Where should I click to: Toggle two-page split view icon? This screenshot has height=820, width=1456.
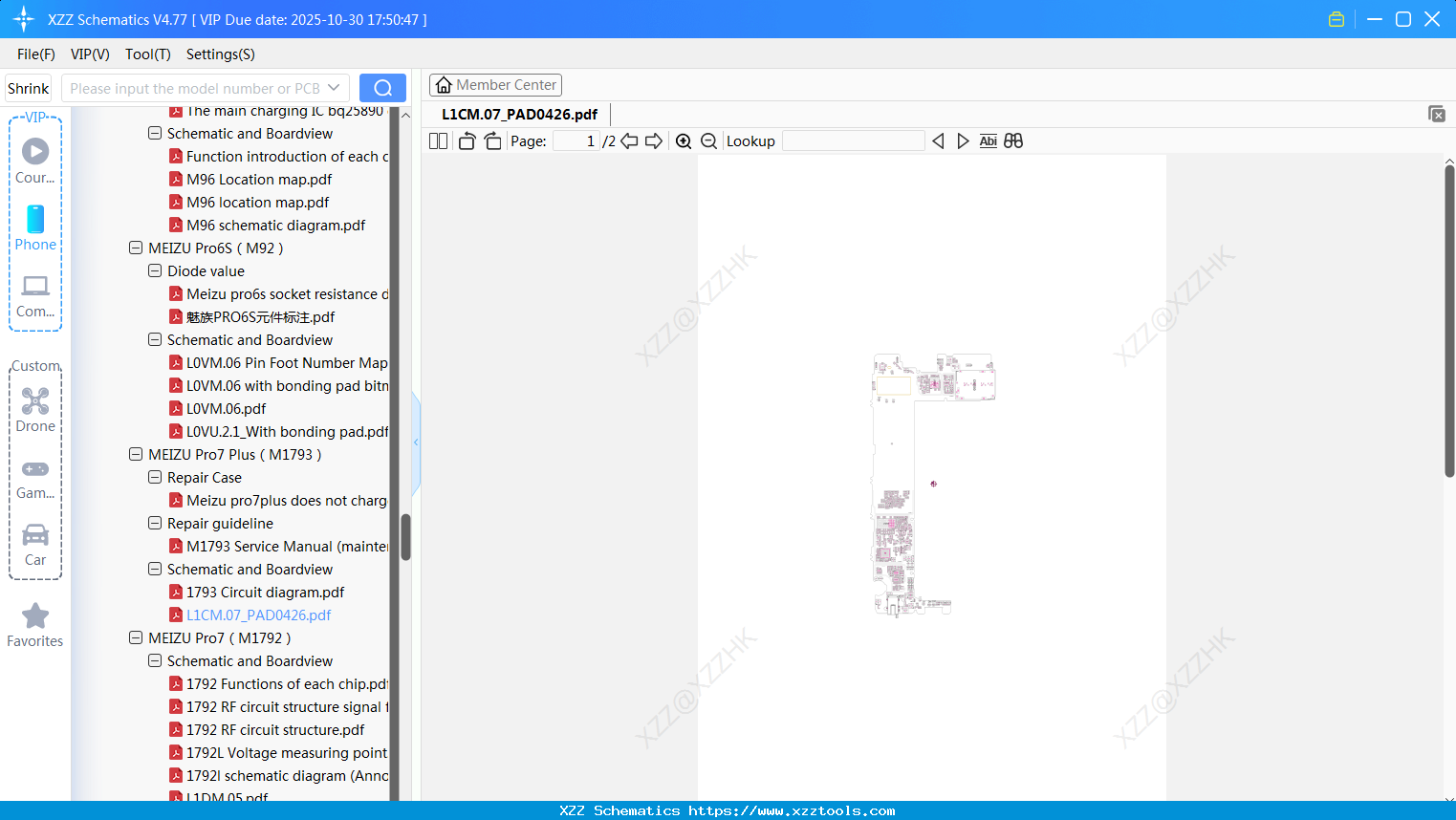[438, 140]
